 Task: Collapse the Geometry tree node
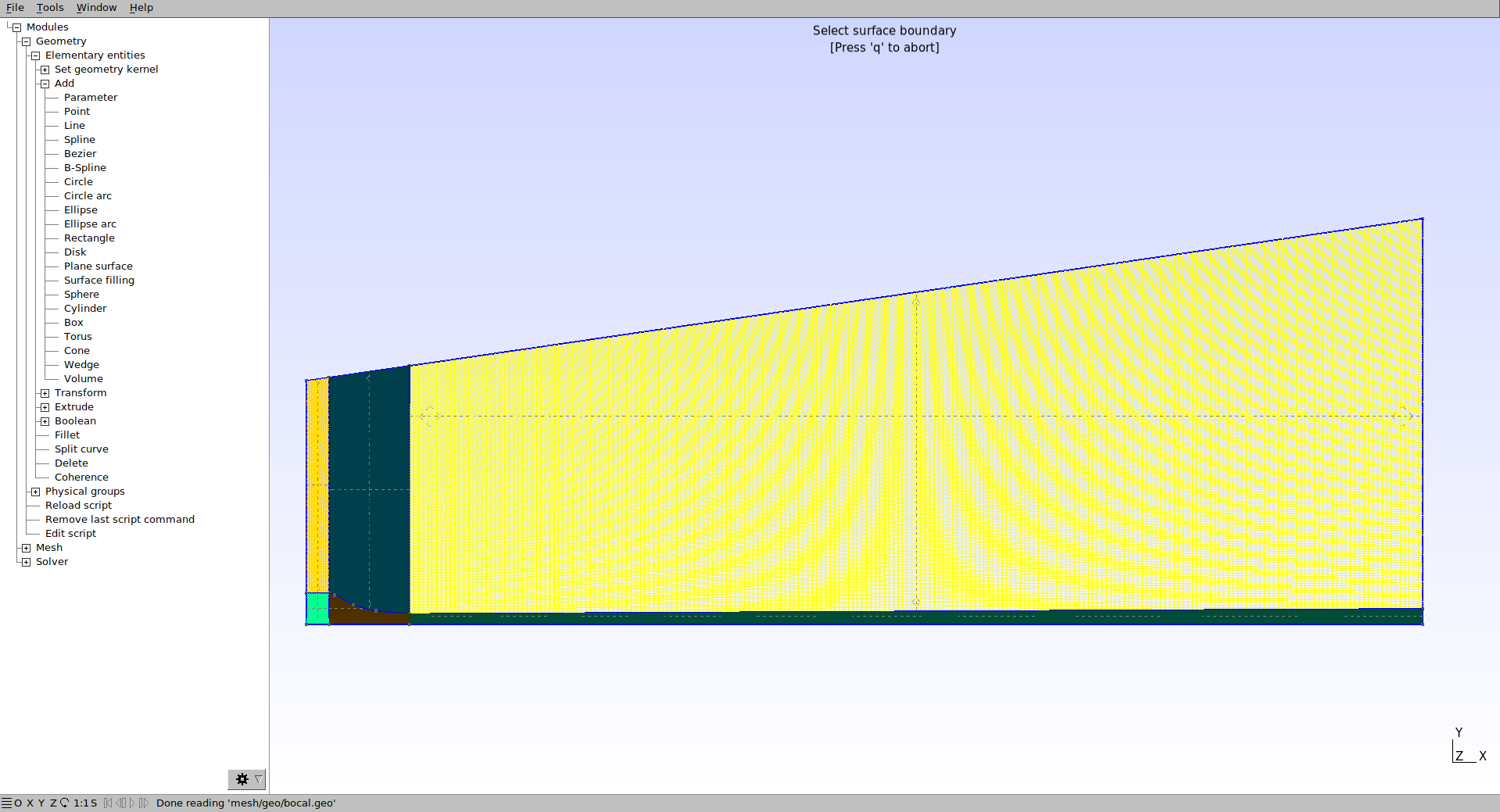(26, 41)
